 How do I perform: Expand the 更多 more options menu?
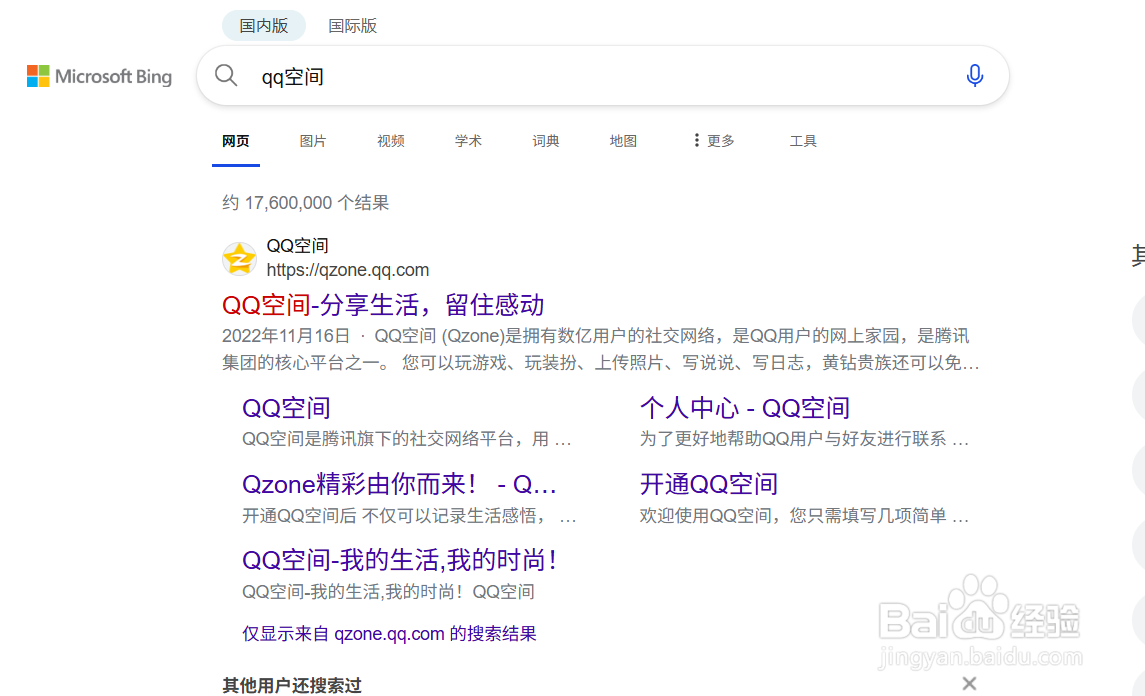tap(711, 141)
